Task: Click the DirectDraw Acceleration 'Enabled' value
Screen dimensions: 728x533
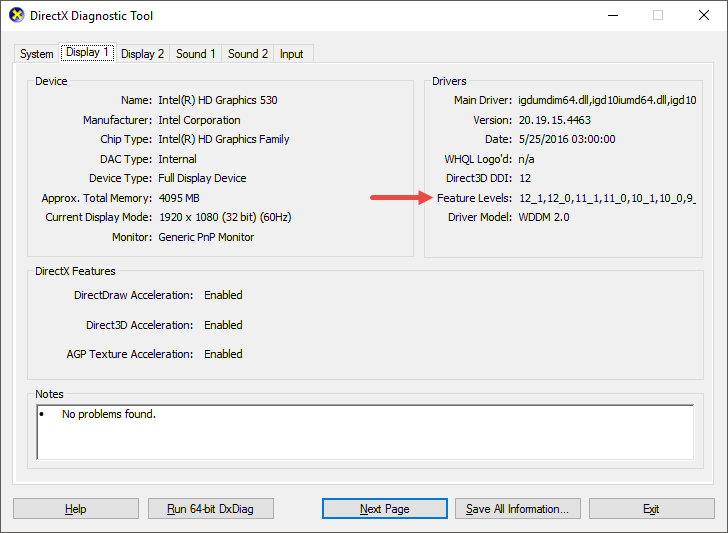Action: (x=223, y=295)
